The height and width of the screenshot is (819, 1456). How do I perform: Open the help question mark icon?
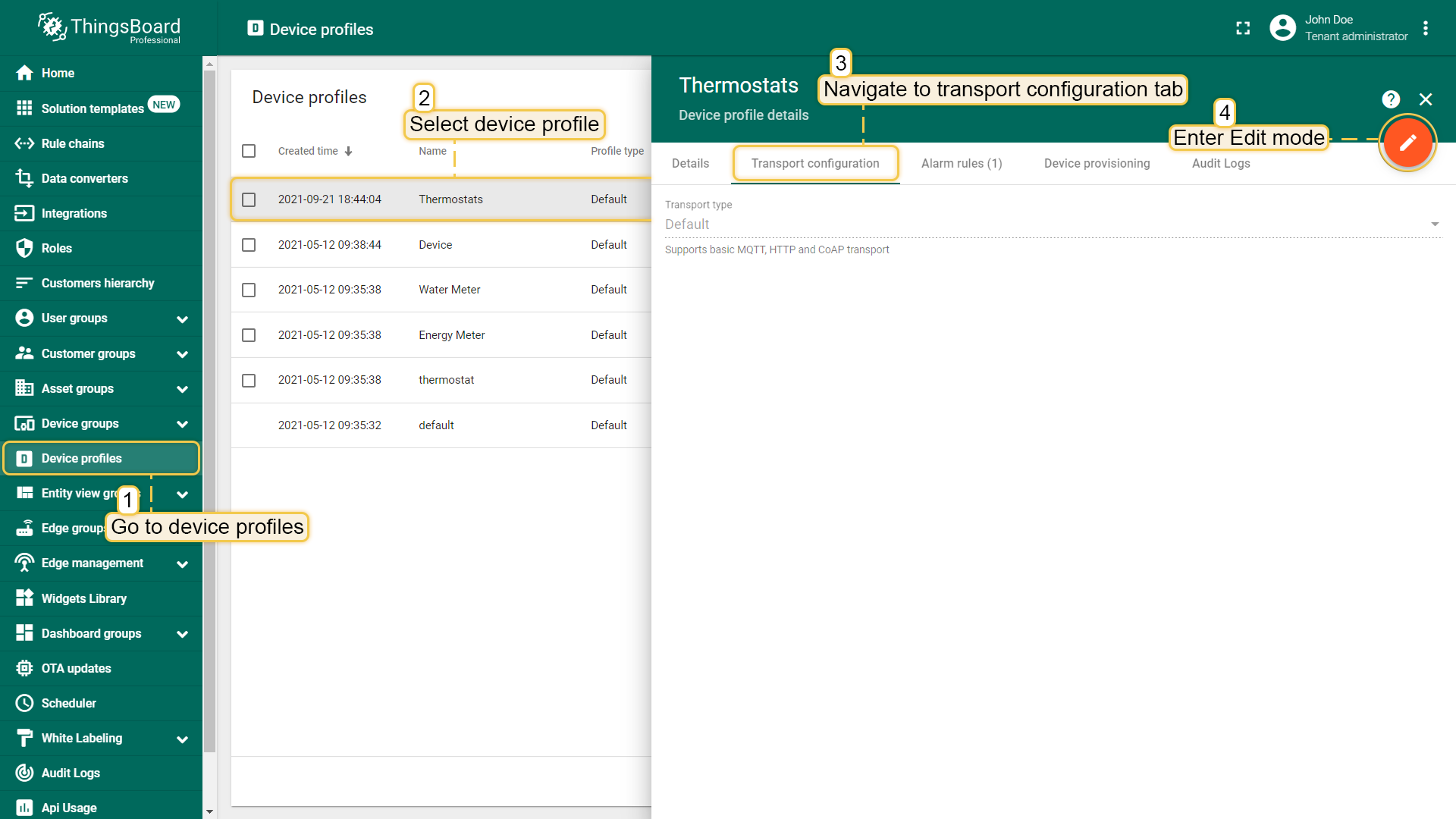pyautogui.click(x=1391, y=99)
